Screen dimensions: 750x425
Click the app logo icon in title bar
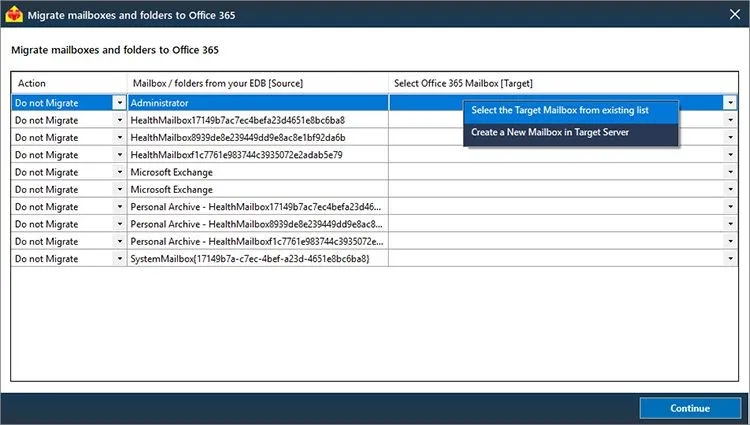(14, 14)
